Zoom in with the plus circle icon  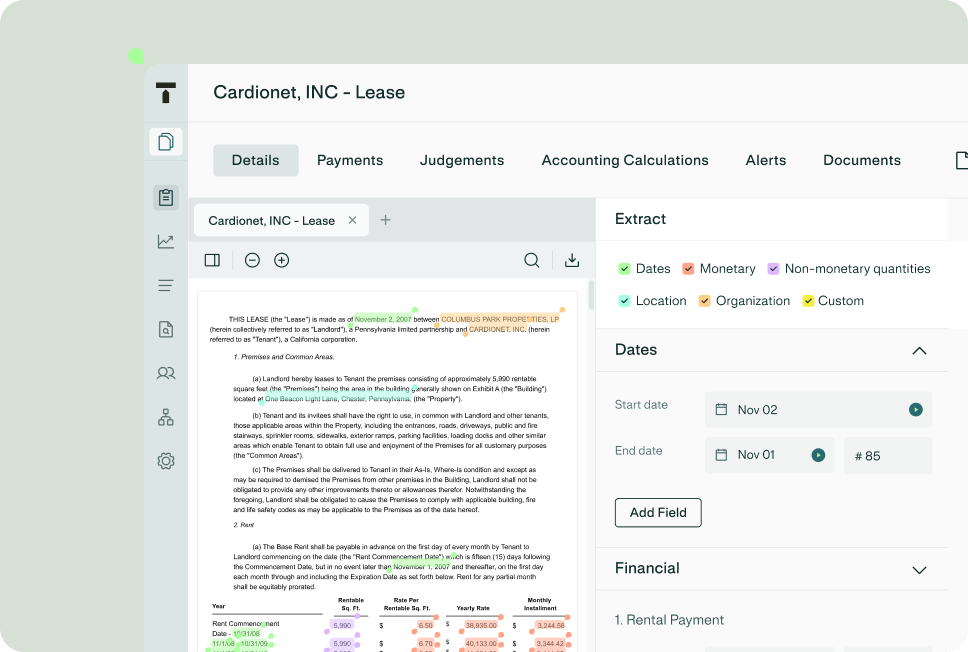click(x=282, y=260)
